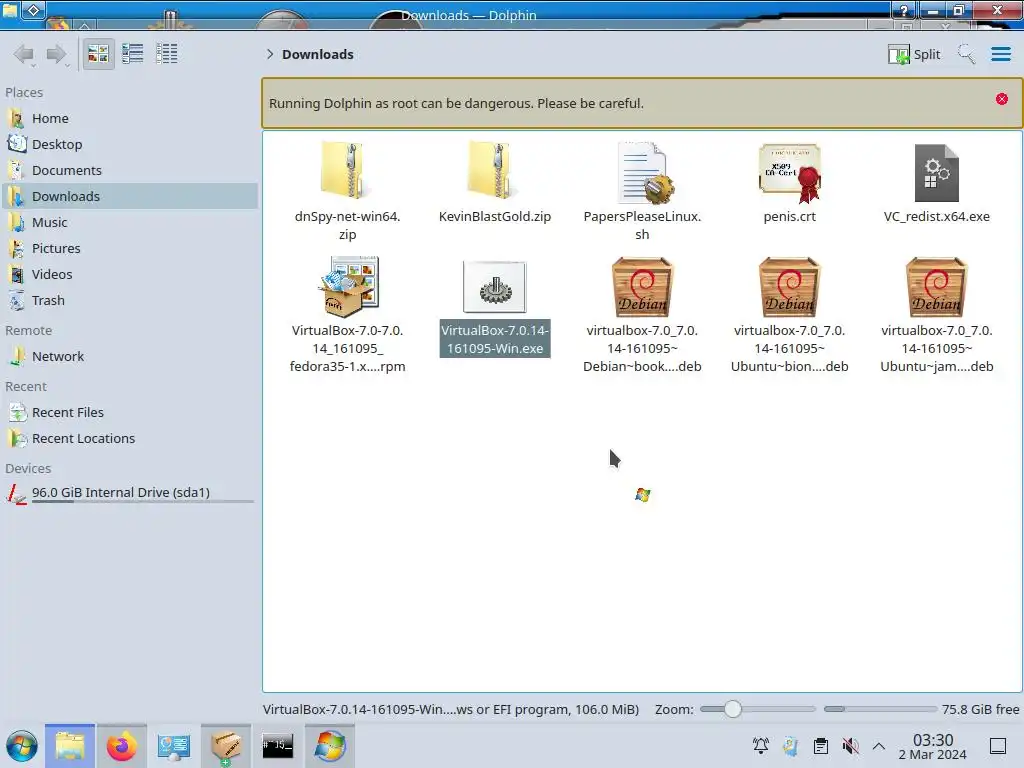Image resolution: width=1024 pixels, height=768 pixels.
Task: Open file manager from taskbar
Action: (70, 746)
